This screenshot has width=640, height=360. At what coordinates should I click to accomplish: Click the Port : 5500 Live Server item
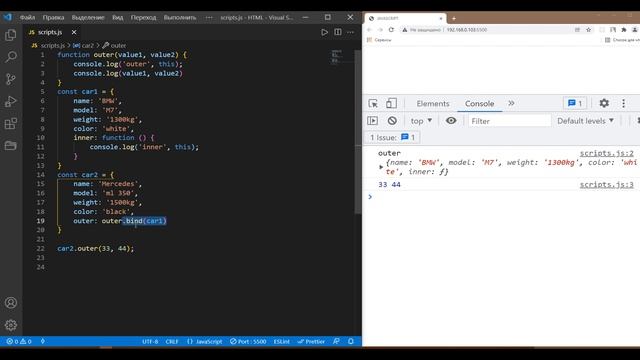pyautogui.click(x=248, y=341)
